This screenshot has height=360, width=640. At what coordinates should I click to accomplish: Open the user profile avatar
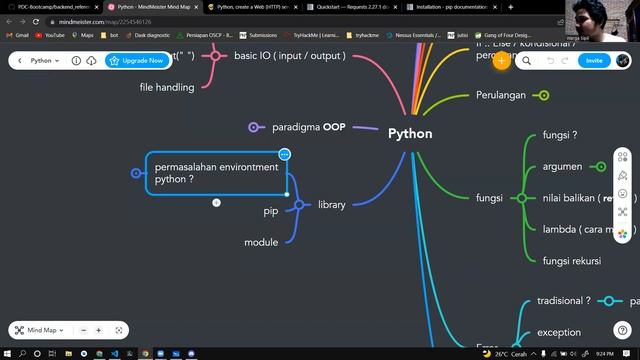point(622,60)
